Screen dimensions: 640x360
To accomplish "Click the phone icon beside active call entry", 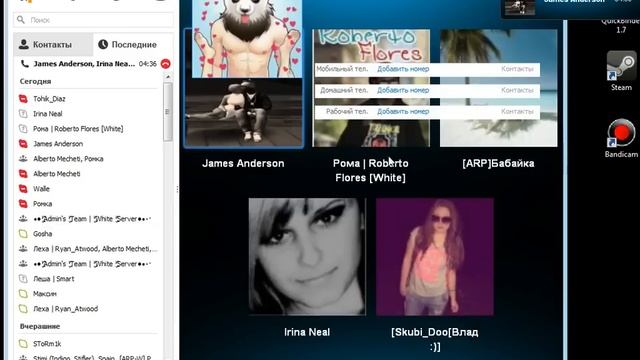I will [24, 64].
